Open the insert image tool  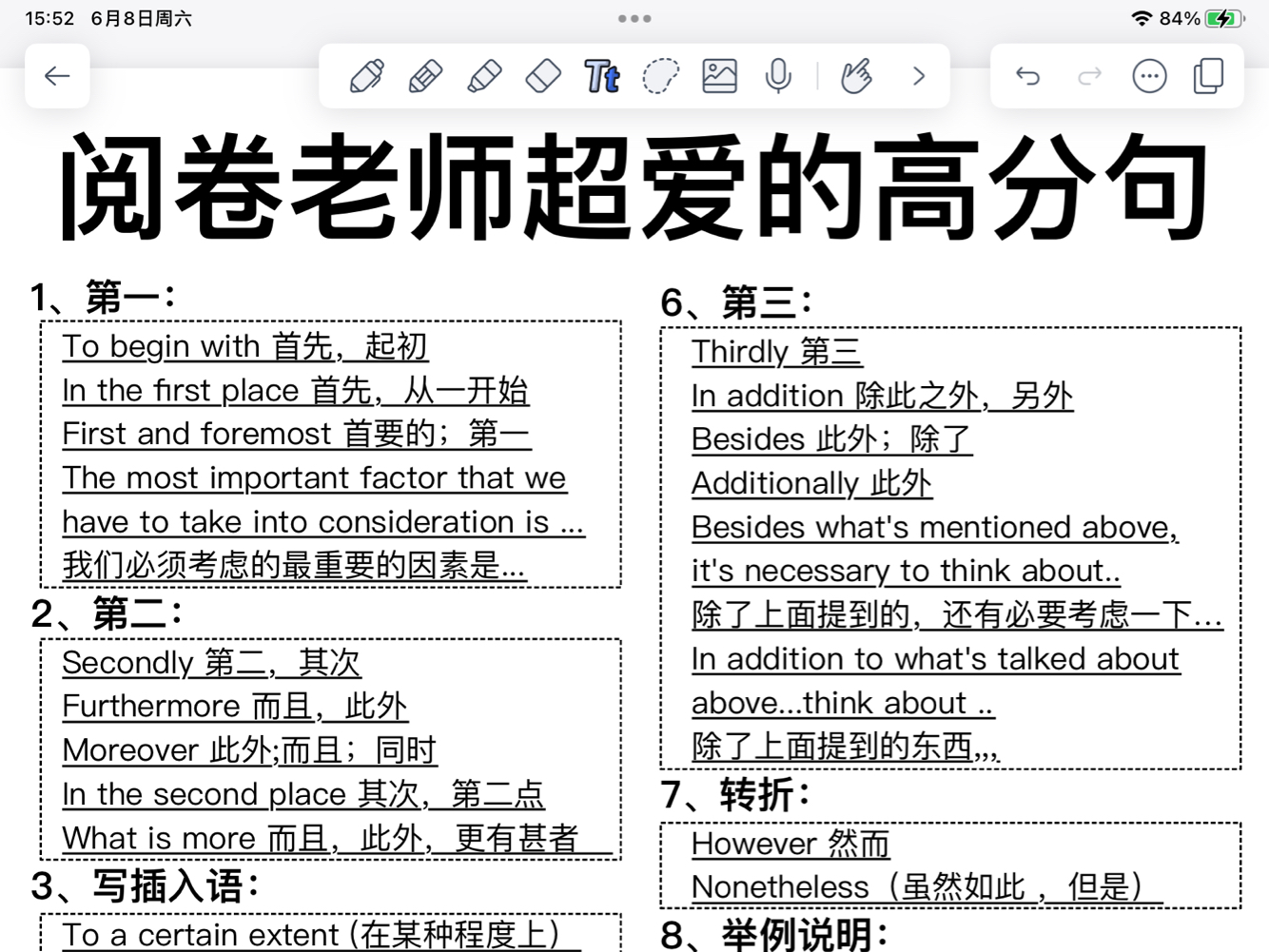pos(720,76)
